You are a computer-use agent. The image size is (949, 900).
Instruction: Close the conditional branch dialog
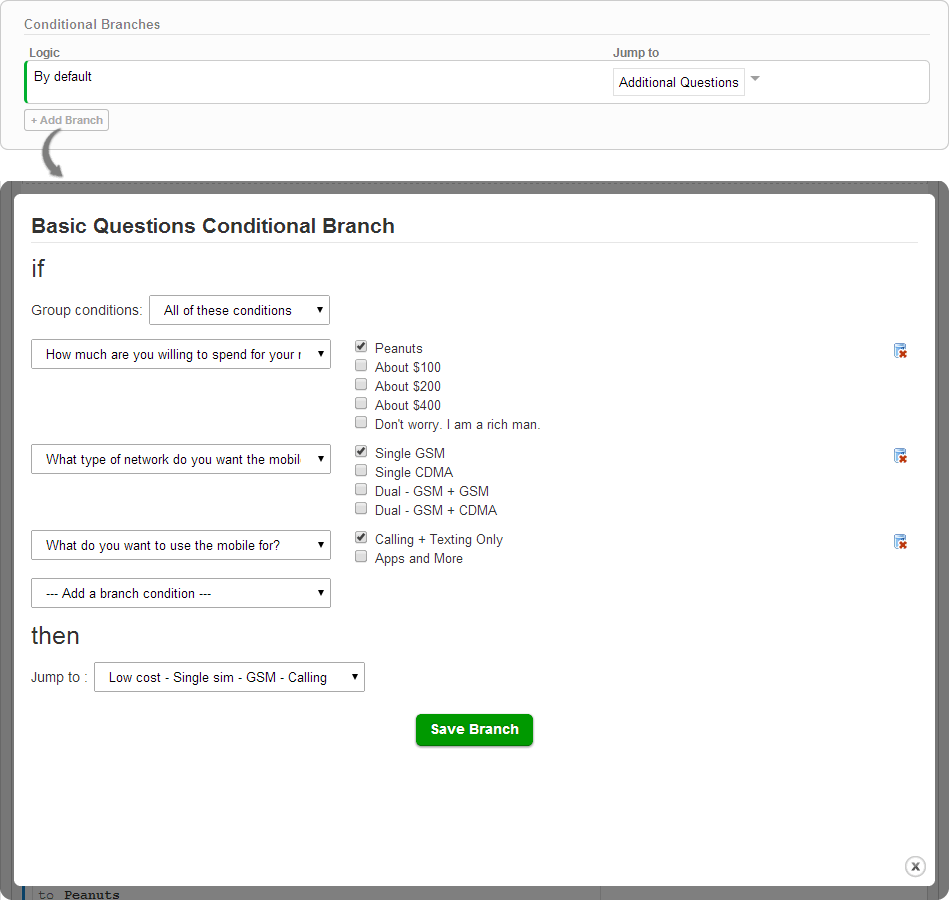pos(915,866)
